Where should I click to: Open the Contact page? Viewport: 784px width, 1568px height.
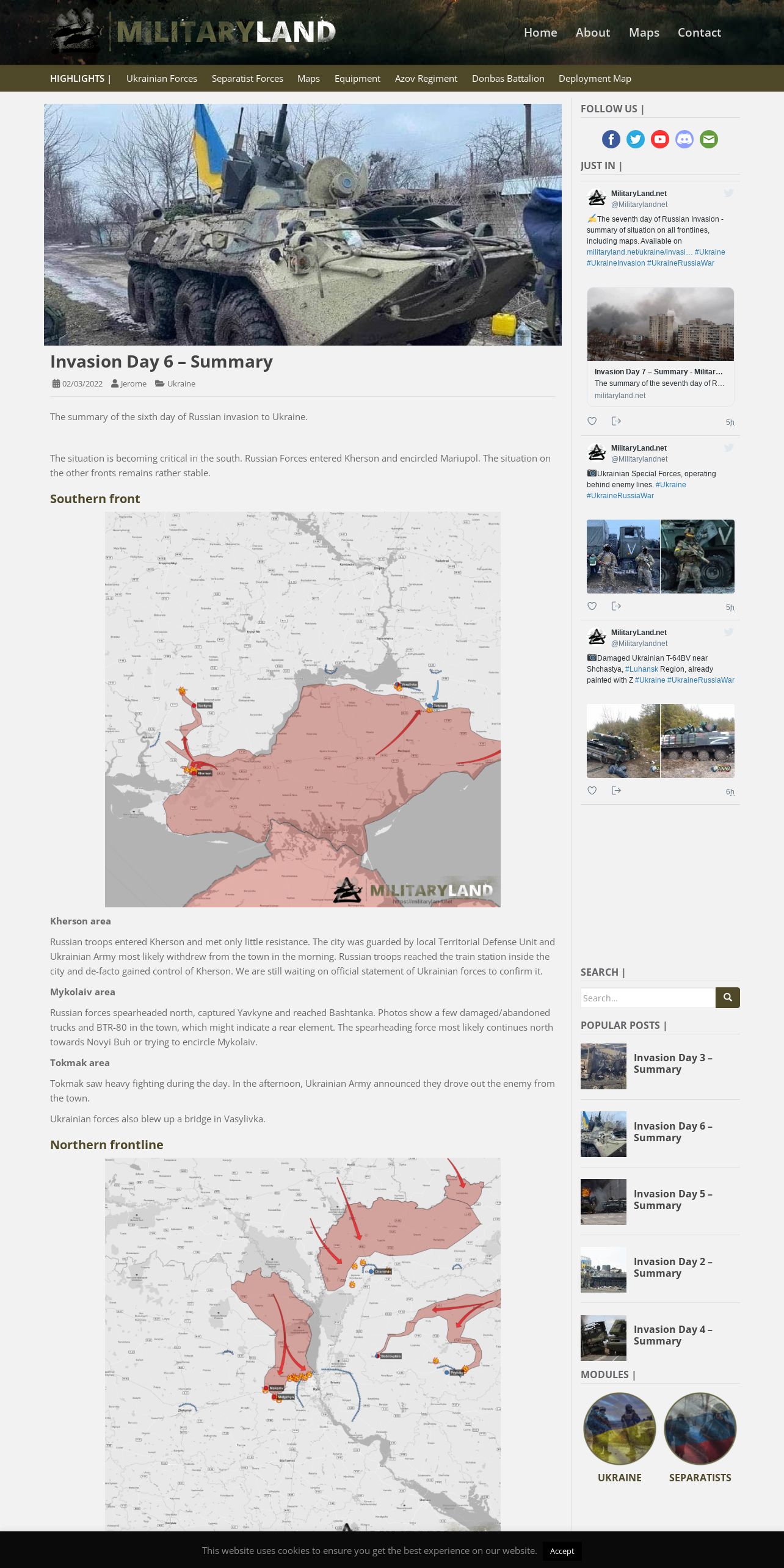coord(699,32)
